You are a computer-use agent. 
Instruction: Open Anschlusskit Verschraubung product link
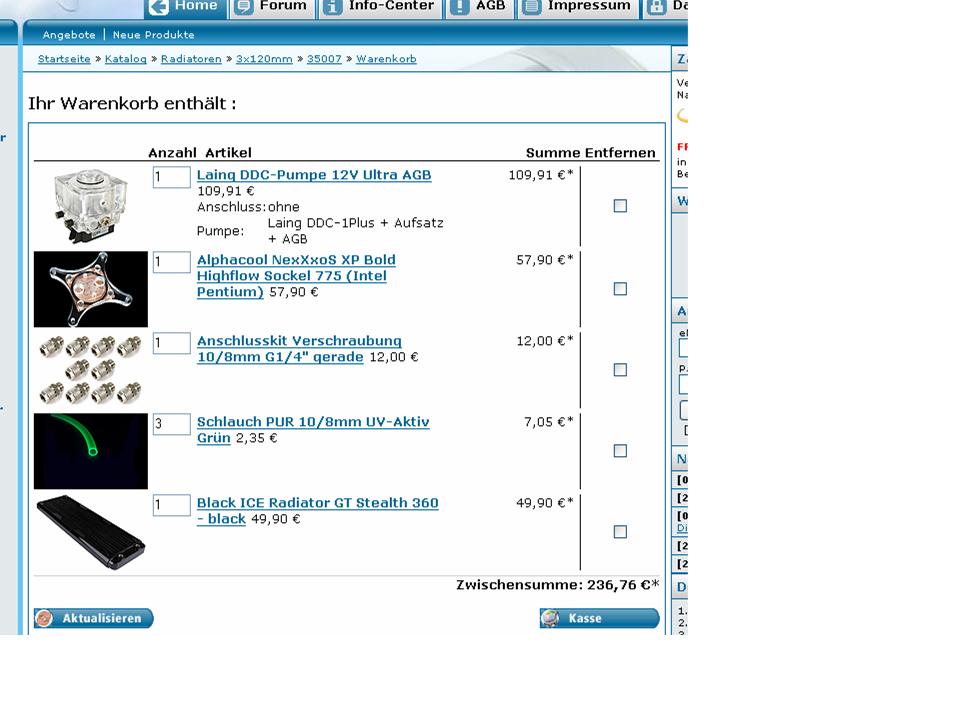[x=299, y=348]
